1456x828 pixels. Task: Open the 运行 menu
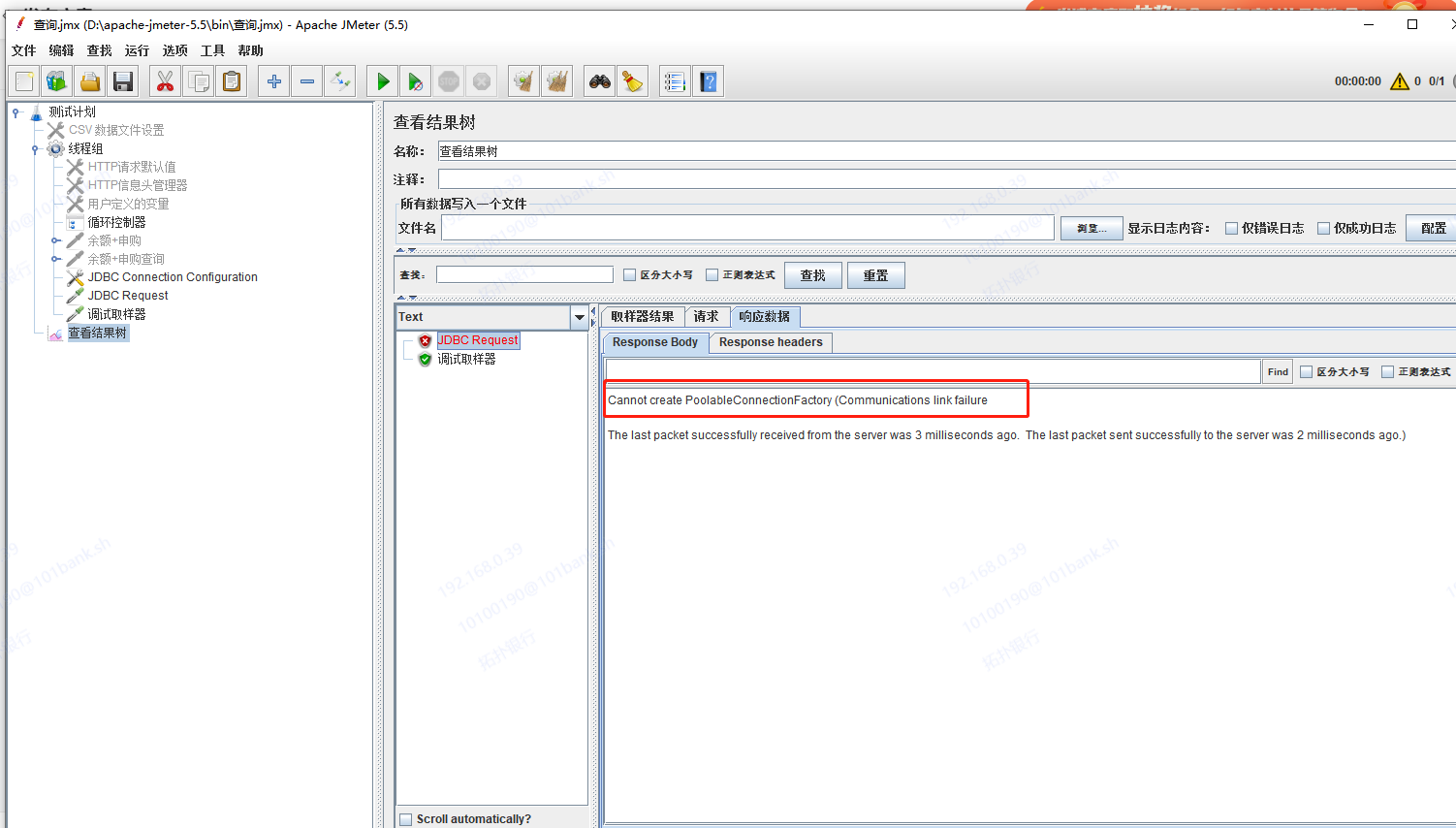pos(136,50)
